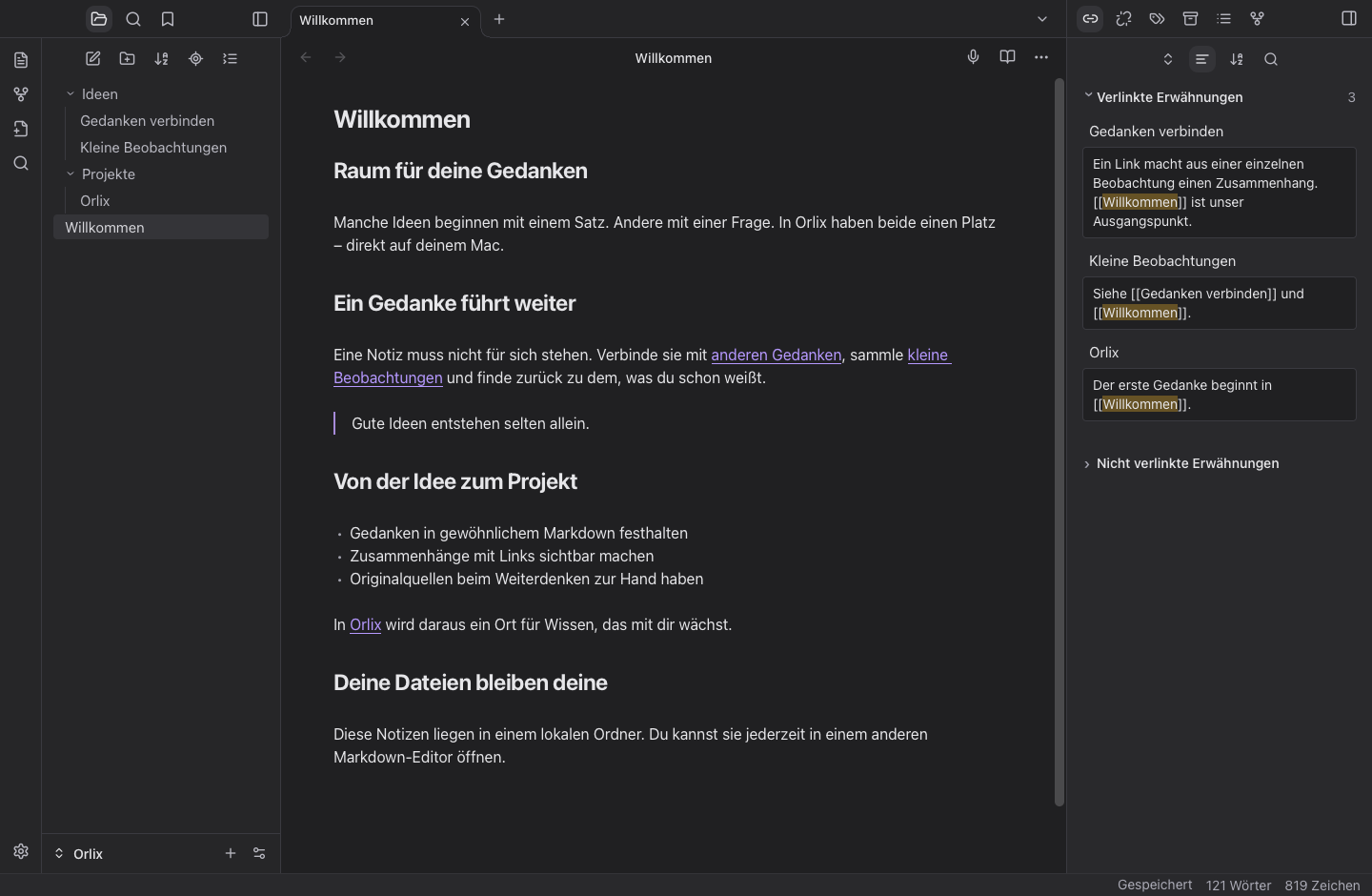Collapse all folders in the explorer

point(231,59)
